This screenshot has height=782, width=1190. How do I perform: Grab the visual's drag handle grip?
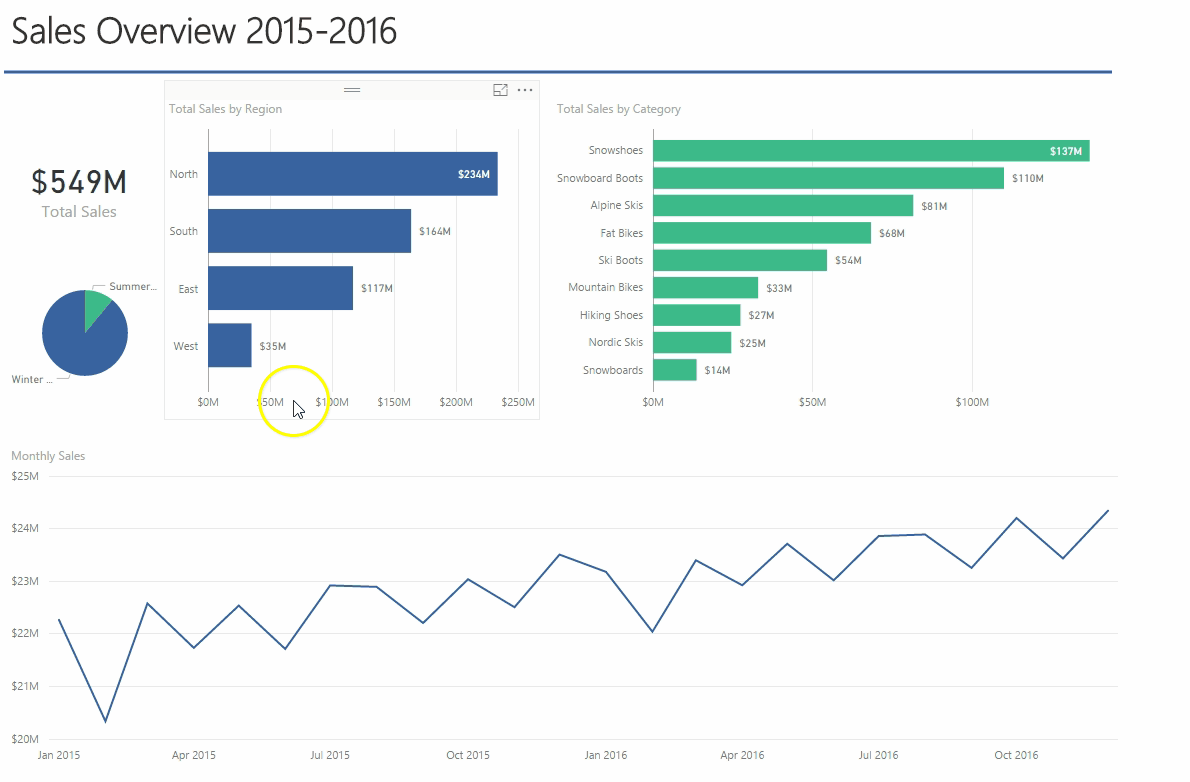[352, 90]
